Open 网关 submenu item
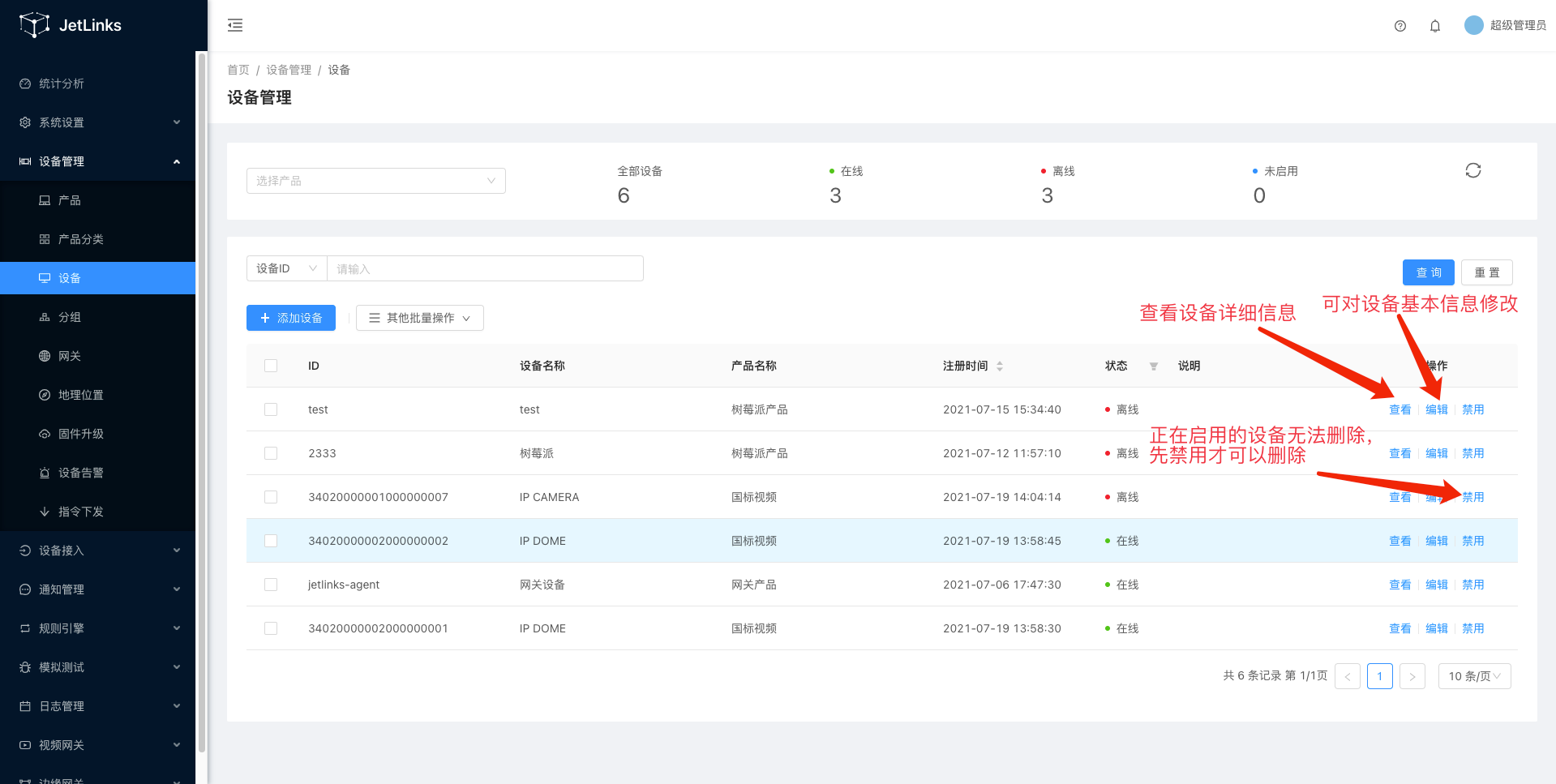Image resolution: width=1556 pixels, height=784 pixels. [x=97, y=356]
